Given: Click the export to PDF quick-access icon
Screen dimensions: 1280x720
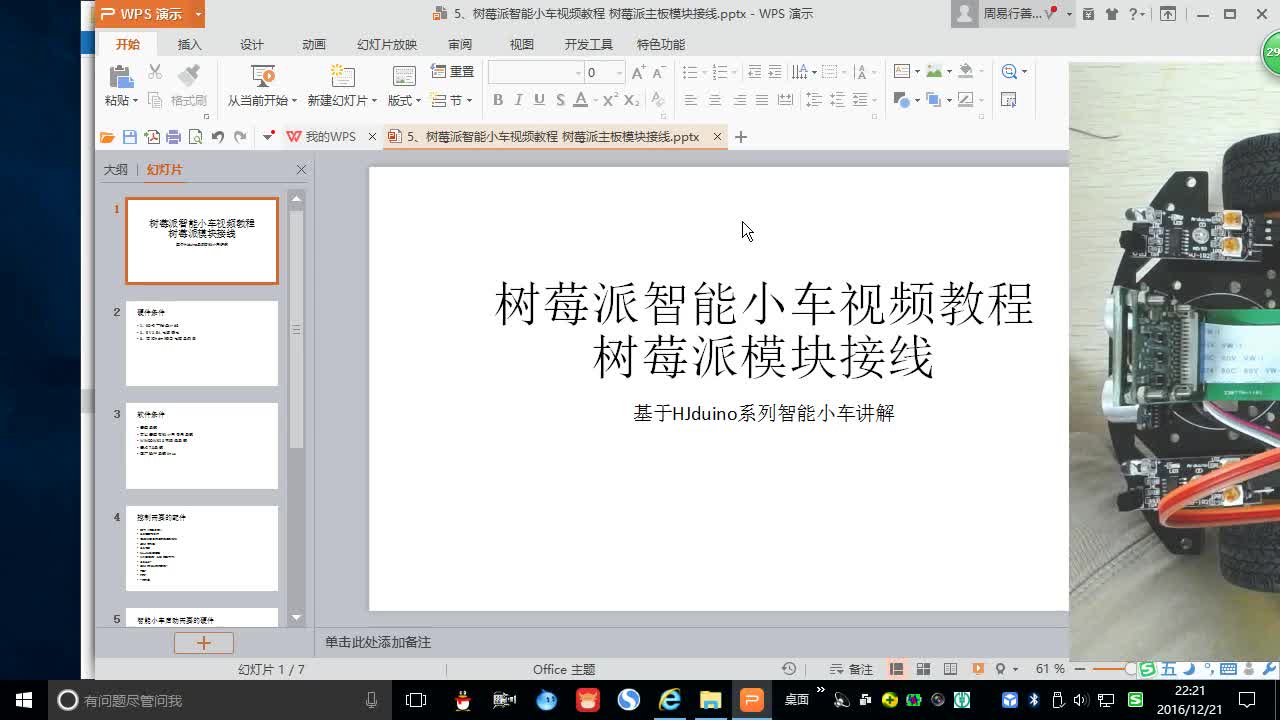Looking at the screenshot, I should [152, 137].
